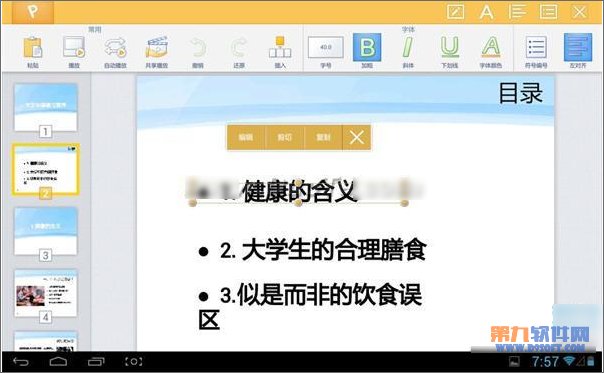Open the font size 40.0 box
The width and height of the screenshot is (604, 373).
click(326, 47)
